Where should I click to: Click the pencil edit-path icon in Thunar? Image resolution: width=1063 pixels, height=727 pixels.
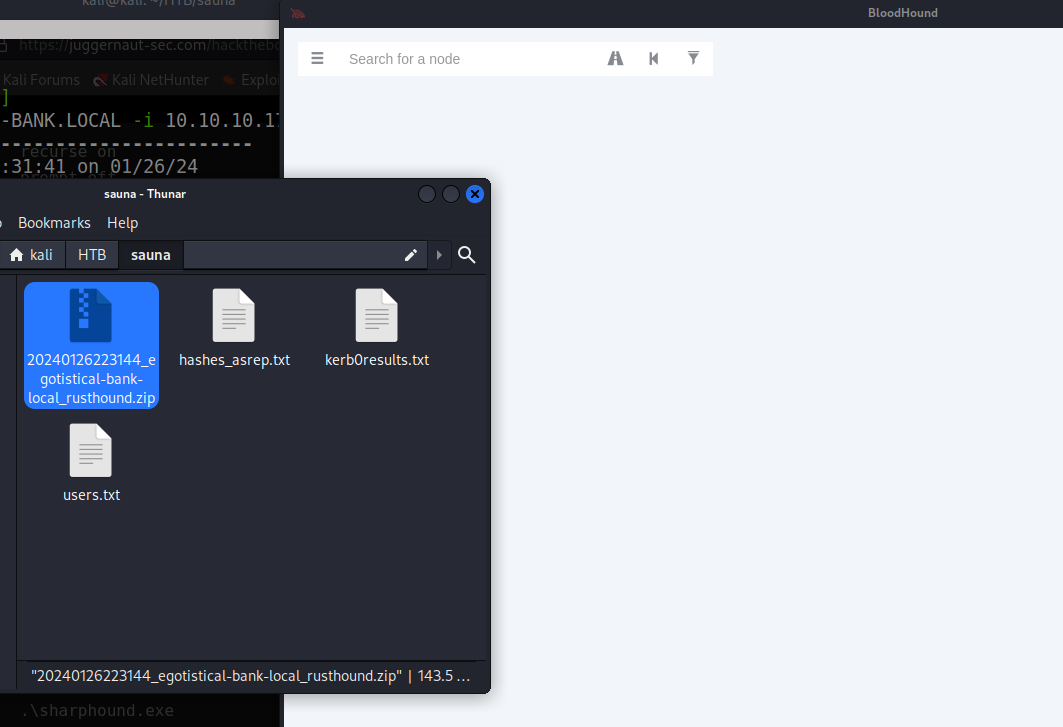pos(411,255)
